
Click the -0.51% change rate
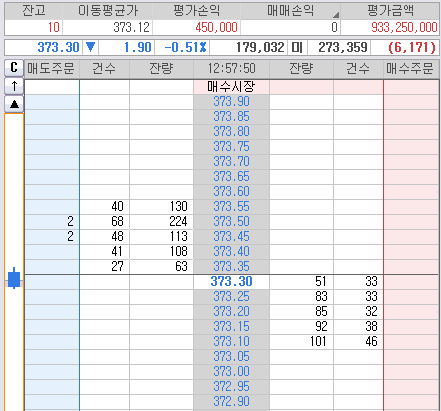tap(185, 47)
